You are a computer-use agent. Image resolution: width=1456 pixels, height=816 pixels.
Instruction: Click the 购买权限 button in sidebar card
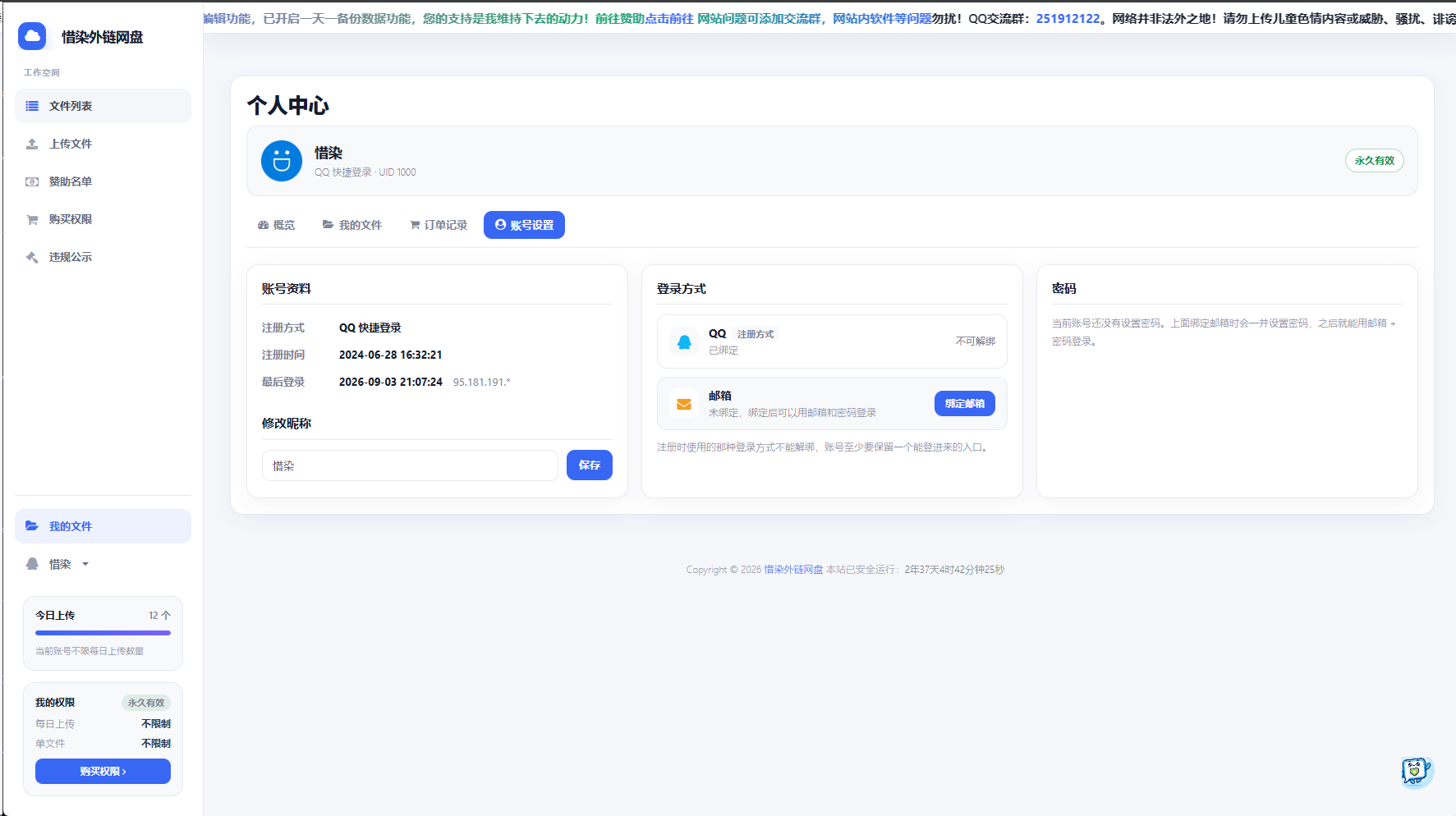103,772
